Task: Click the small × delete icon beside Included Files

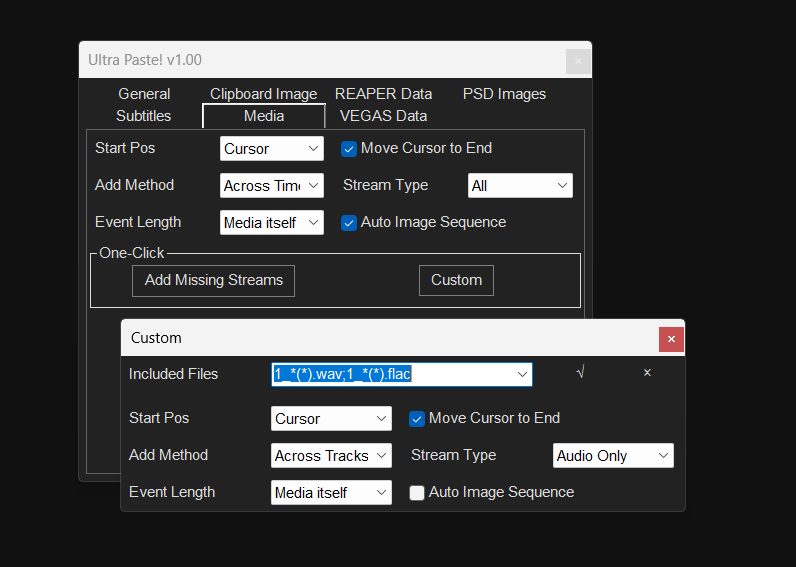Action: [x=647, y=373]
